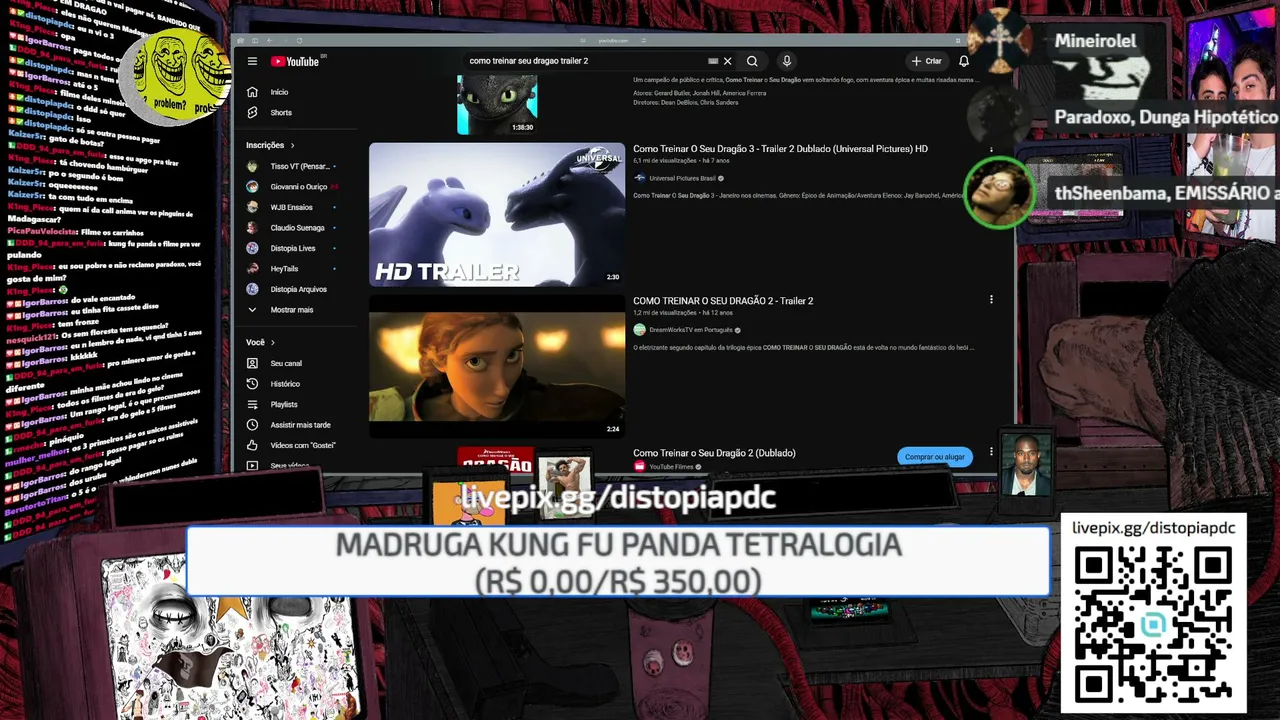
Task: Play the Dragão 2 trailer thumbnail
Action: (497, 366)
